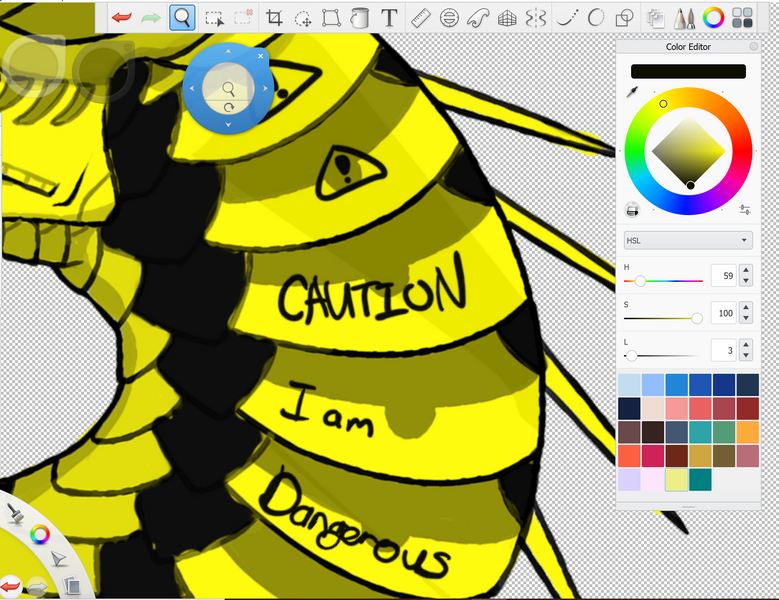779x600 pixels.
Task: Click the saturation value input field
Action: [x=723, y=312]
